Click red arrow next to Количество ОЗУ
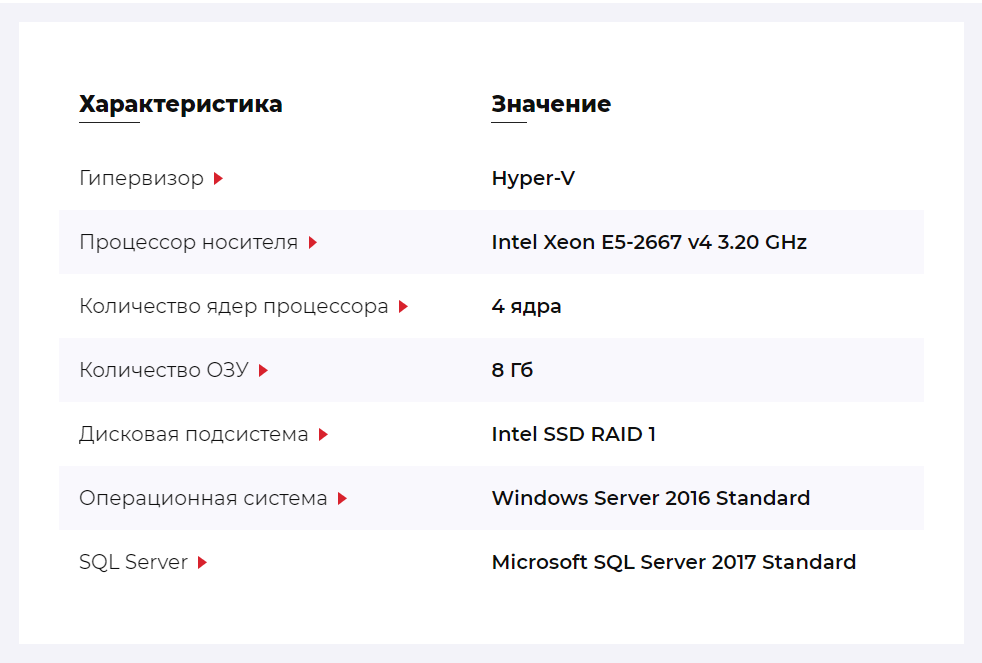Screen dimensions: 982x663 point(263,371)
